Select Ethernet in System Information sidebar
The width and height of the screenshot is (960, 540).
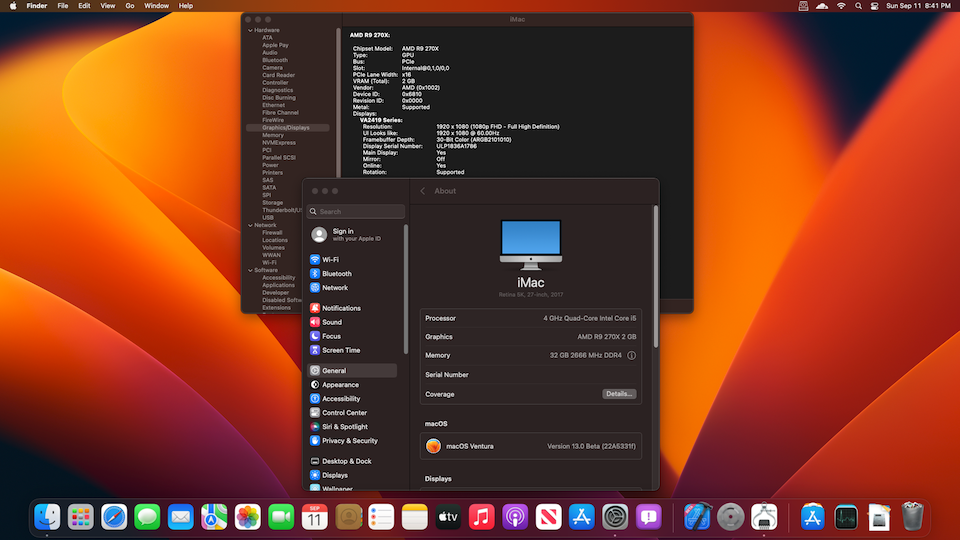tap(273, 105)
